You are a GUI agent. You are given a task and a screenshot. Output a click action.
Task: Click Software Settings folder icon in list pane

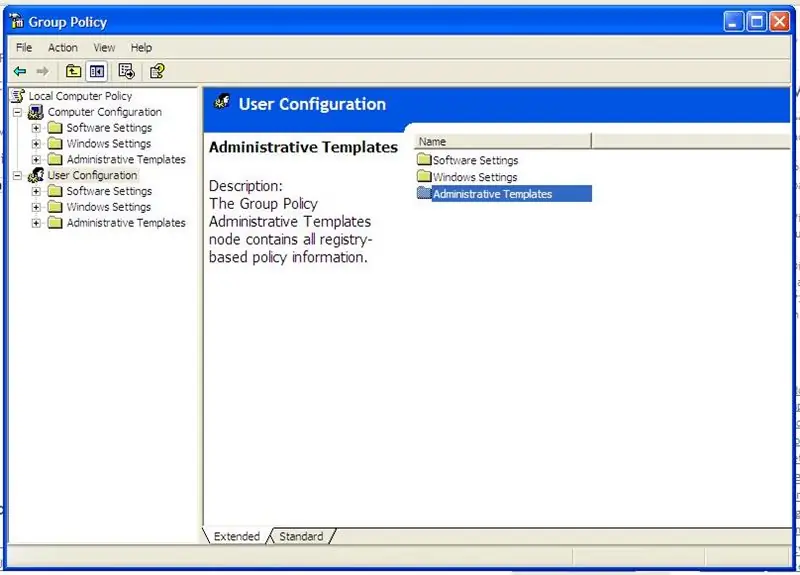click(x=423, y=159)
